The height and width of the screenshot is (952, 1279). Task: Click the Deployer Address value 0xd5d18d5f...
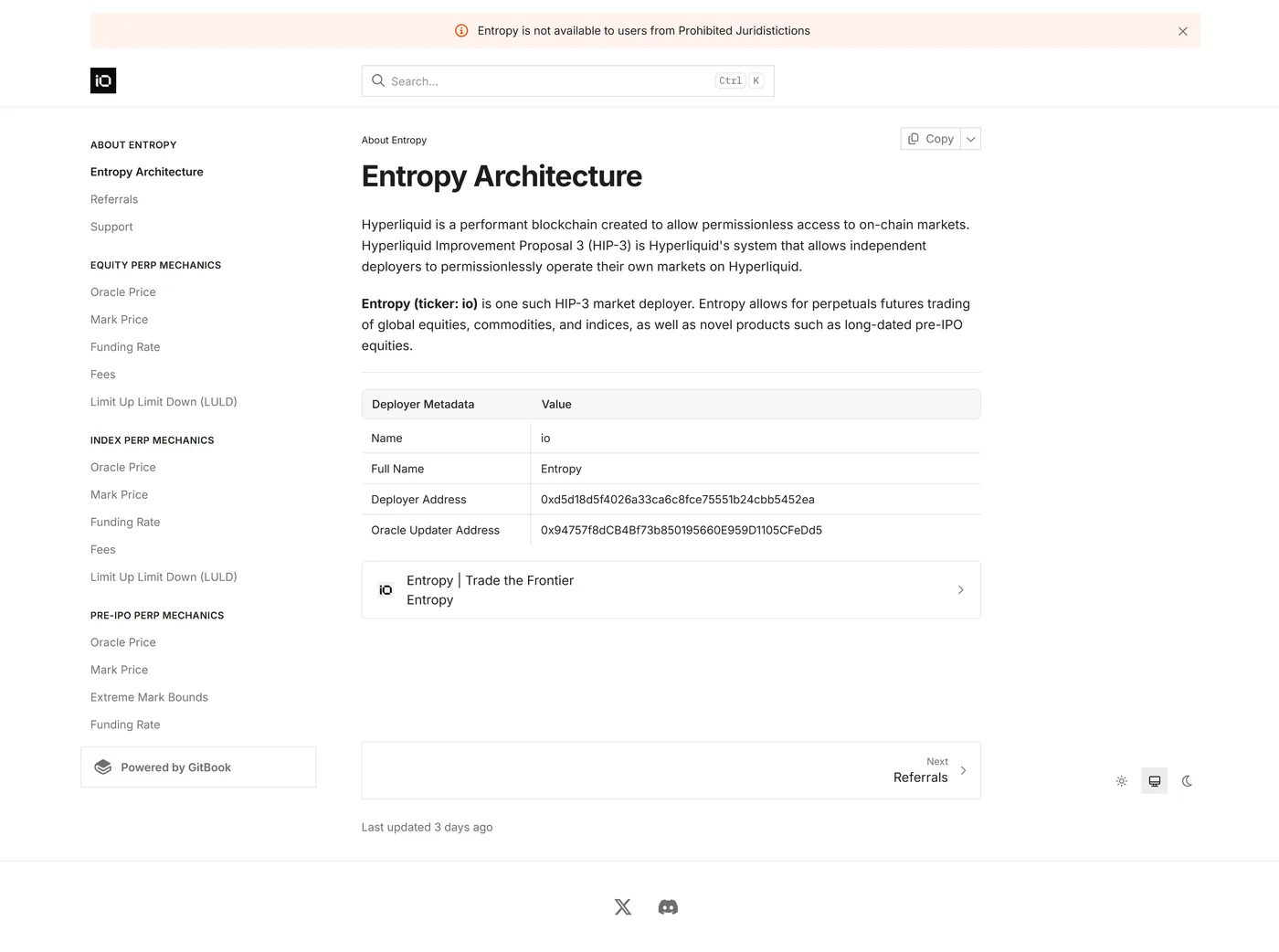pyautogui.click(x=678, y=500)
